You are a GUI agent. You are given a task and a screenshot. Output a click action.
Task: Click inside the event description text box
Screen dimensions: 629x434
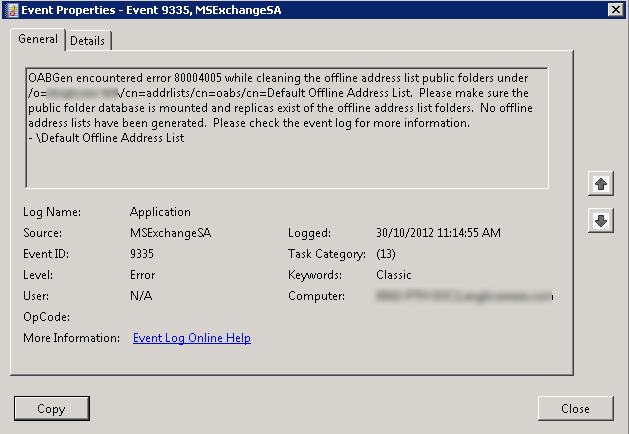[287, 128]
